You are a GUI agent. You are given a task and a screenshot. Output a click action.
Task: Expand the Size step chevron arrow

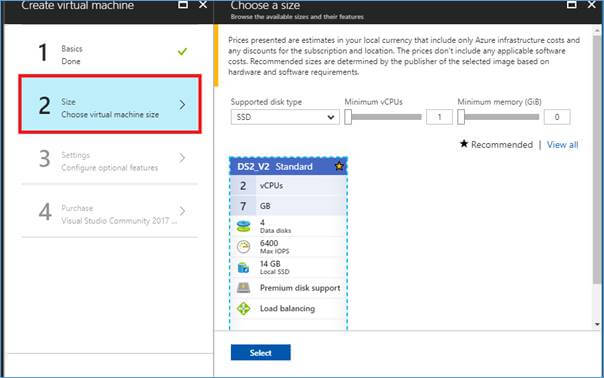point(182,104)
